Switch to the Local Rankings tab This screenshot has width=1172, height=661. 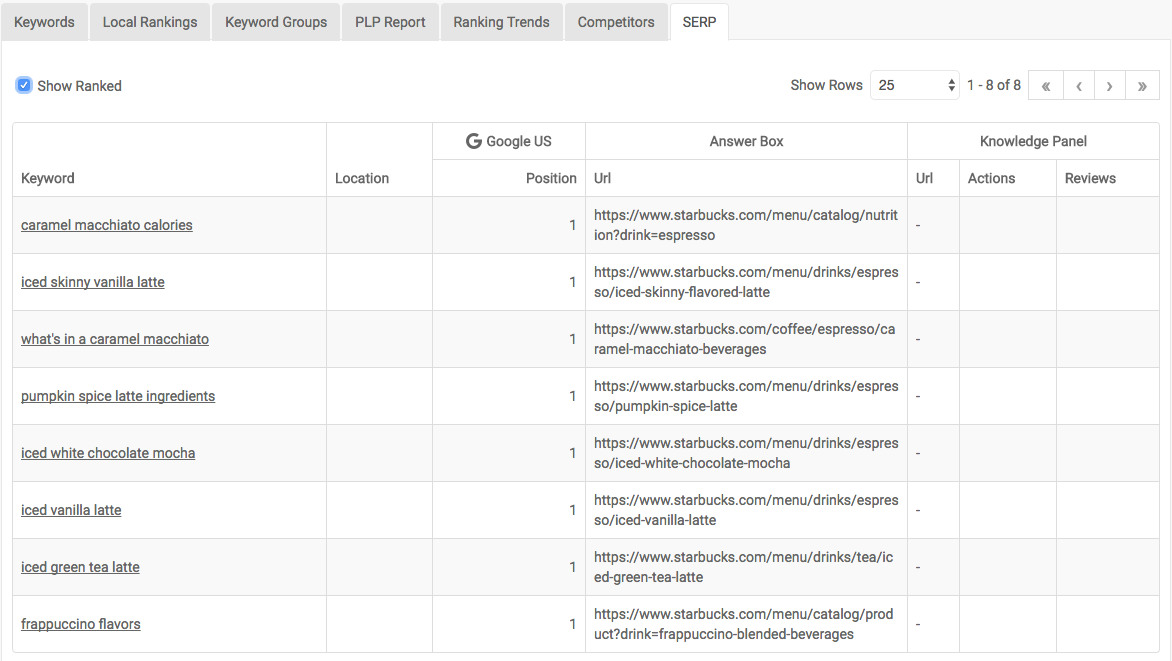pos(149,22)
